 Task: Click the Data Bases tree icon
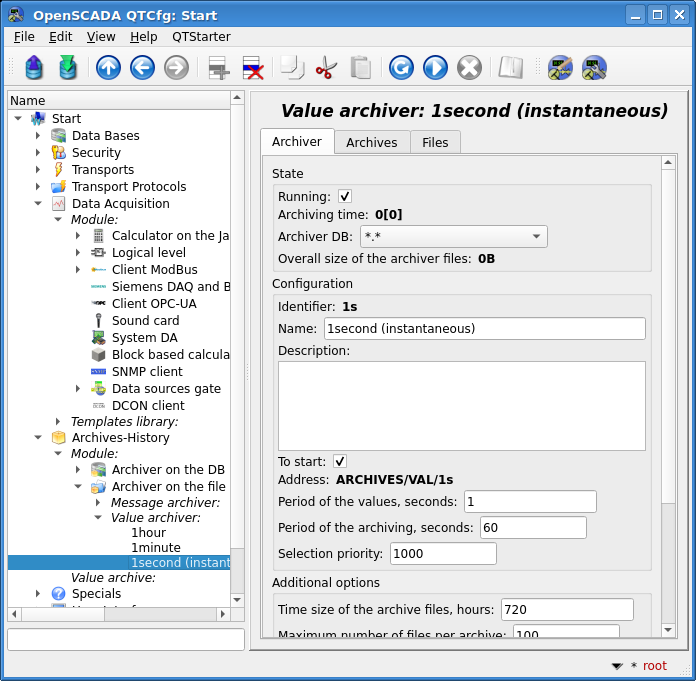[59, 135]
